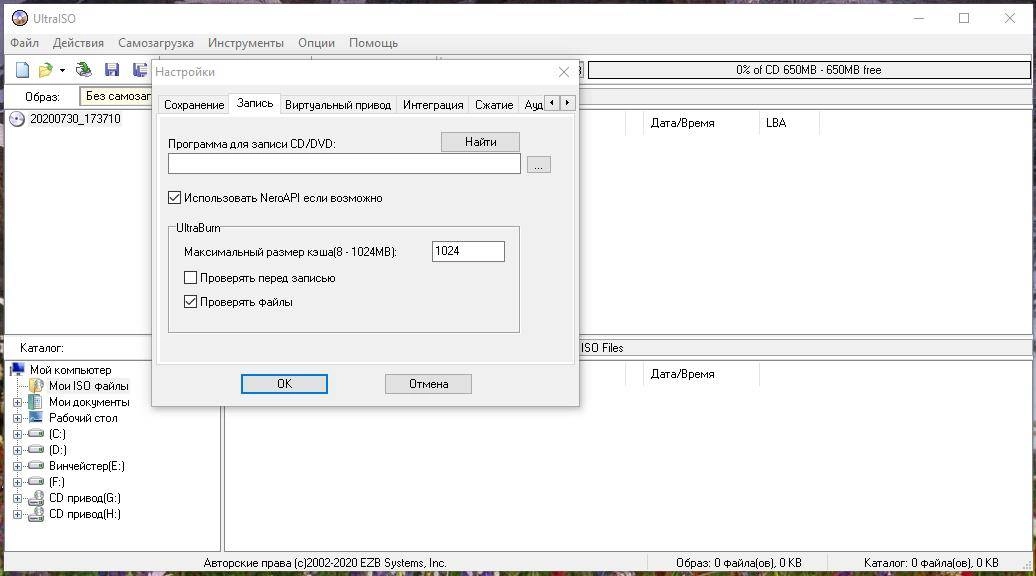Click the CD привод(H:) drive icon
Viewport: 1036px width, 576px height.
pyautogui.click(x=36, y=514)
